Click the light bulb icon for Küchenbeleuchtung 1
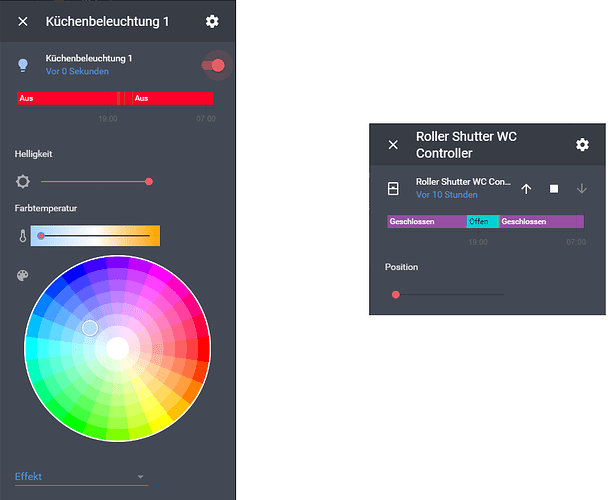Screen dimensions: 609x500 click(23, 65)
